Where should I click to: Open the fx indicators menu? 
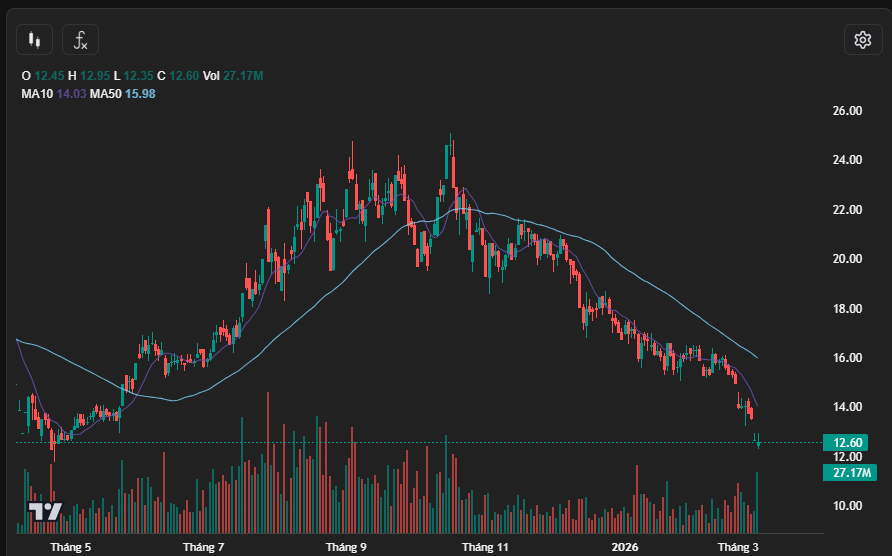[x=81, y=40]
